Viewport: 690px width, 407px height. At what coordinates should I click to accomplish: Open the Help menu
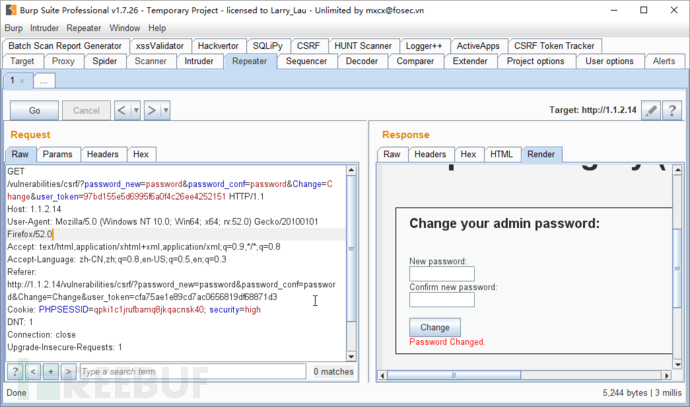click(x=157, y=28)
